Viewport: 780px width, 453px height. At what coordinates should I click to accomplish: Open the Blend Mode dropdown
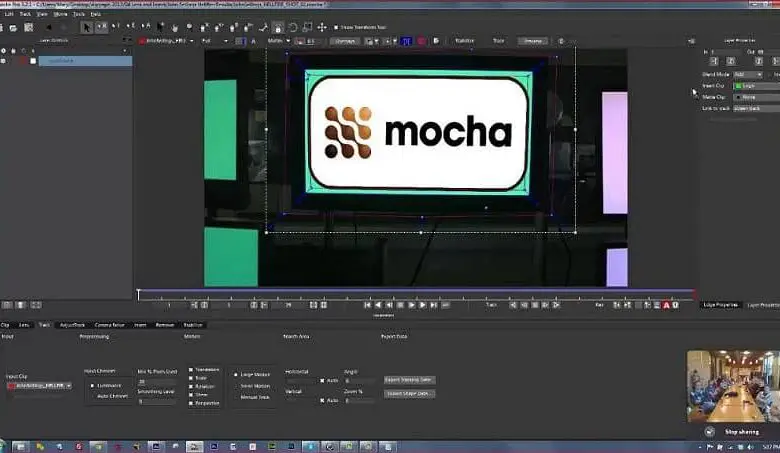747,74
